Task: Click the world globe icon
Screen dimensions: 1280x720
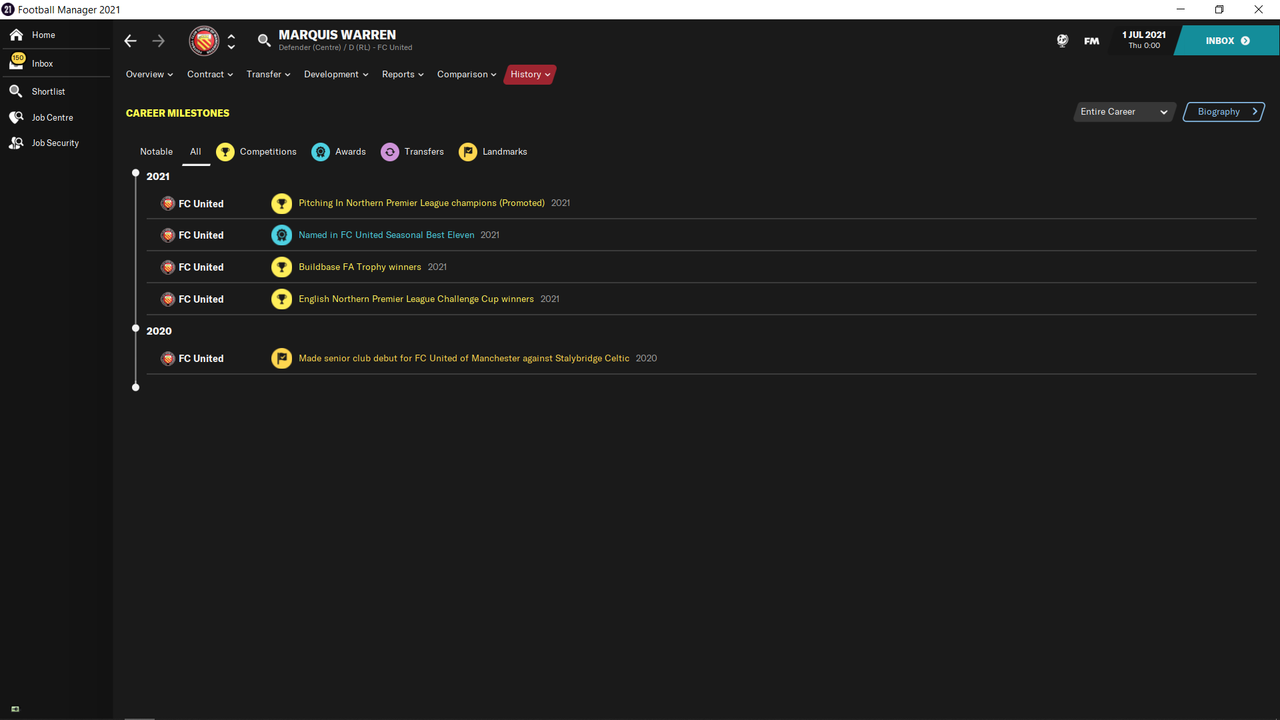Action: tap(1062, 41)
